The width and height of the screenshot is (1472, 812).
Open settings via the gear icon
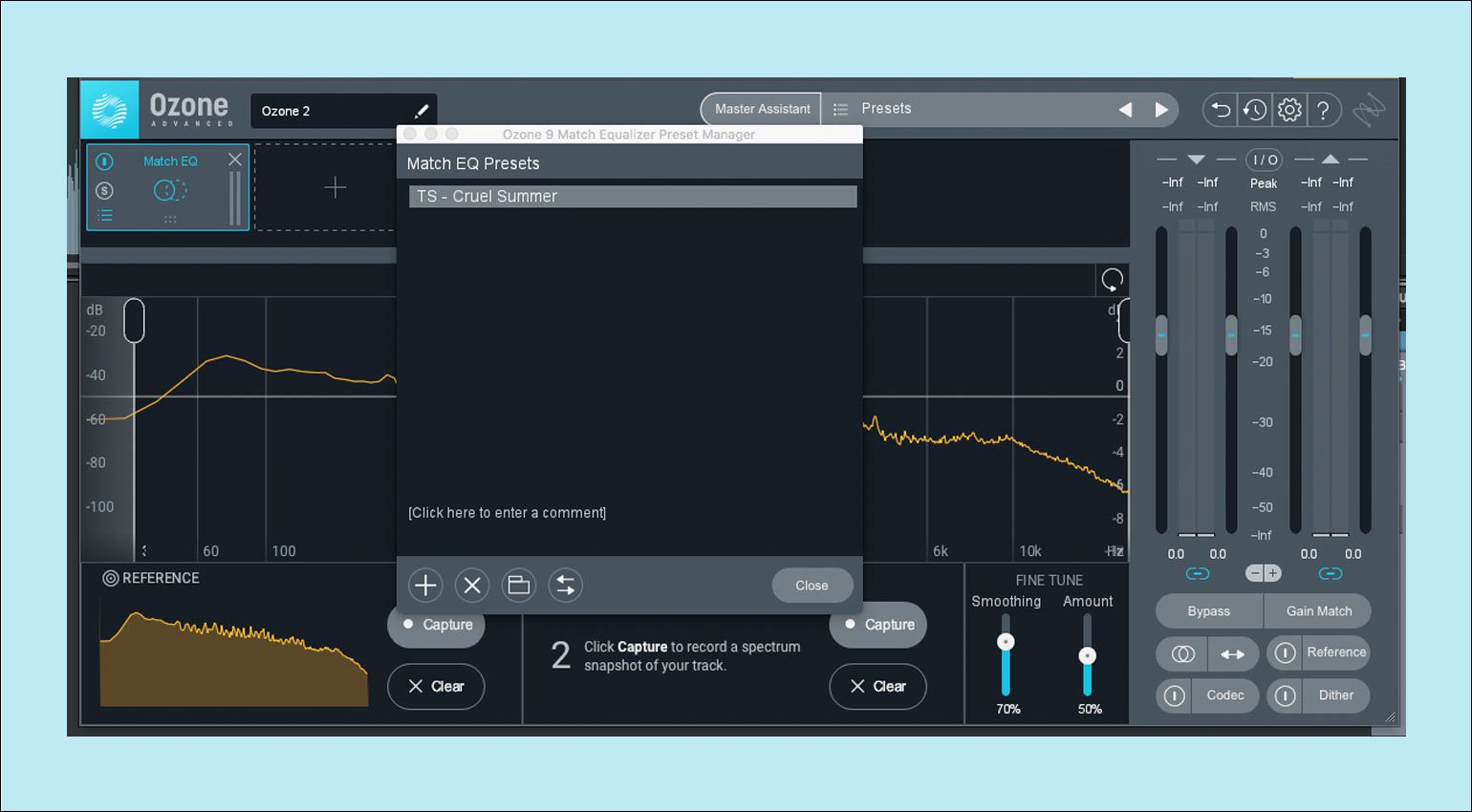1289,111
